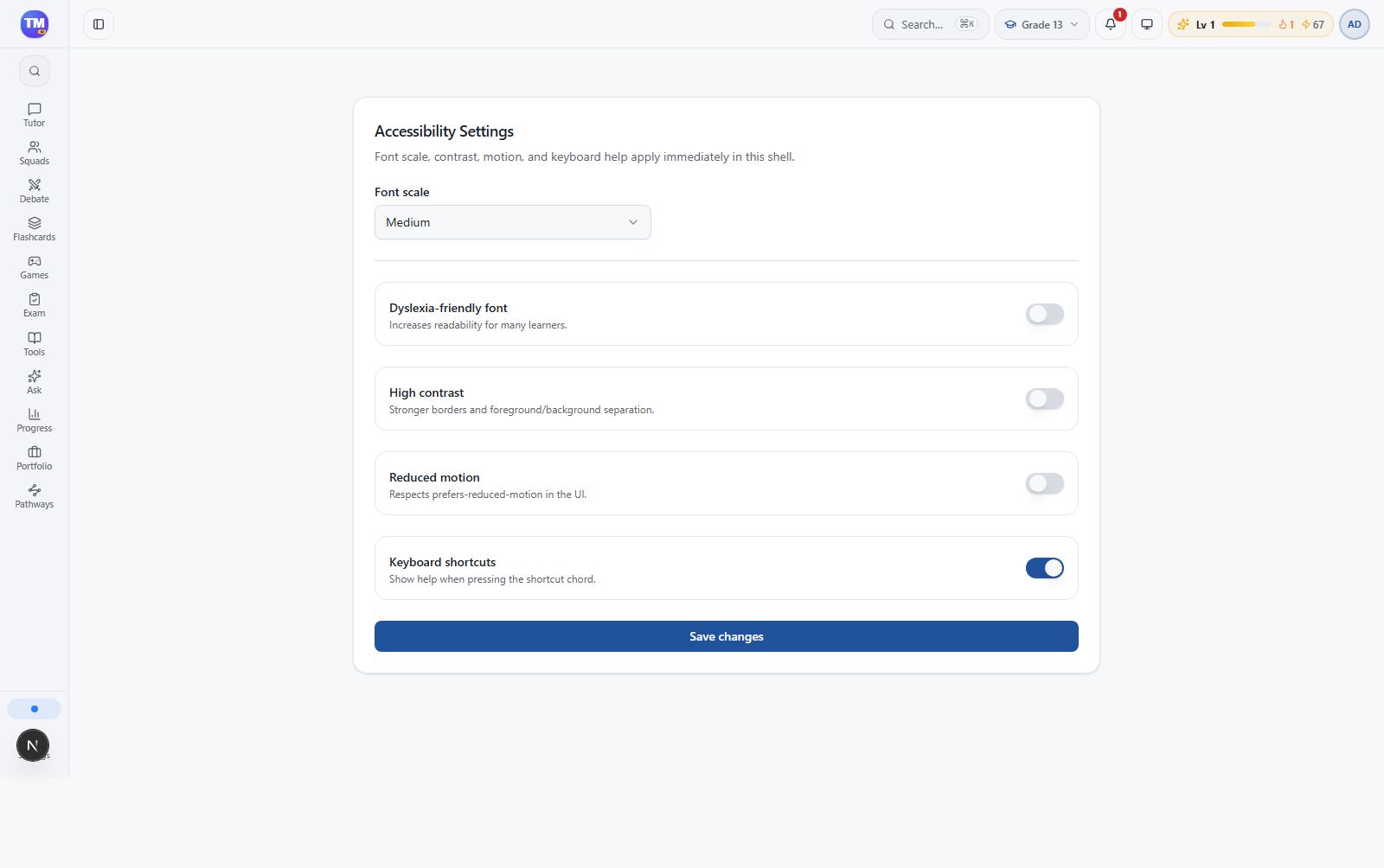Click the Accessibility Settings heading
Image resolution: width=1384 pixels, height=868 pixels.
point(444,131)
